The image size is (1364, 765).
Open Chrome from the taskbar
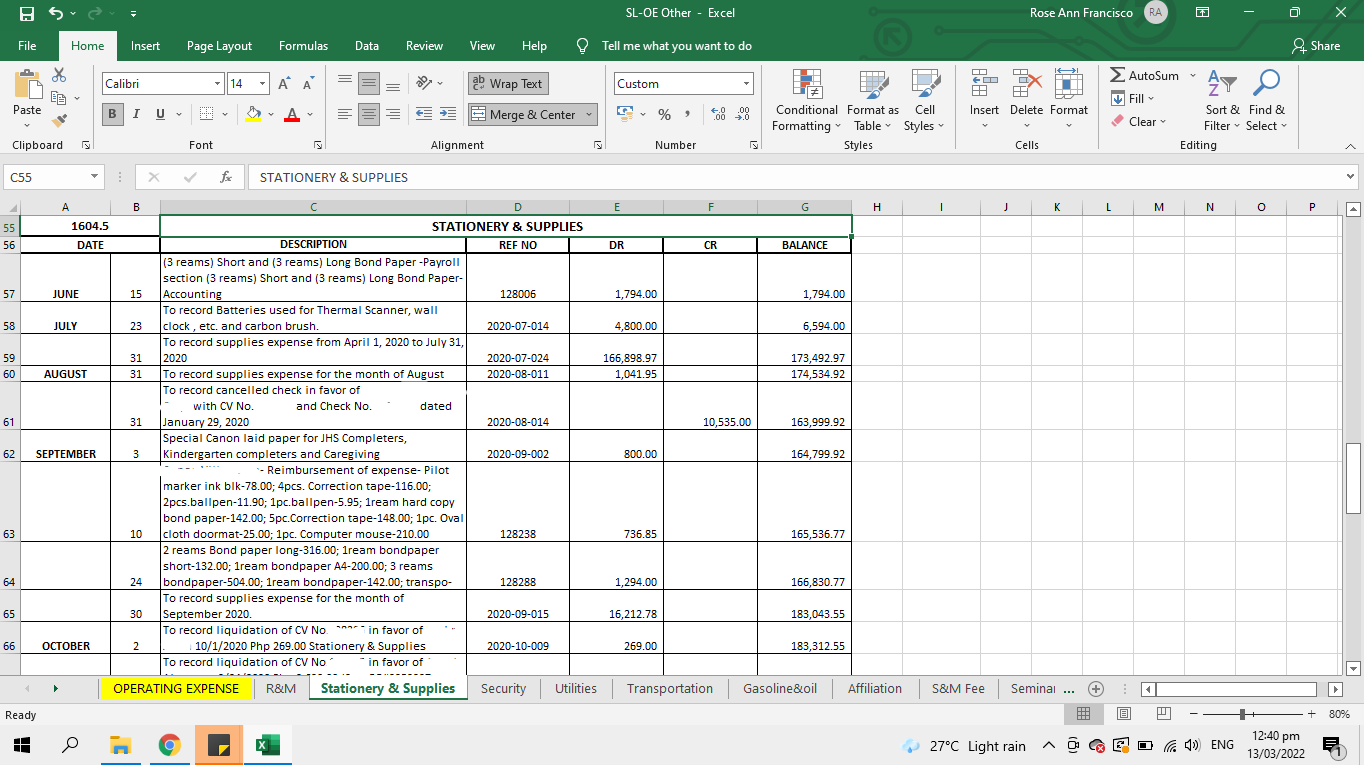click(169, 745)
